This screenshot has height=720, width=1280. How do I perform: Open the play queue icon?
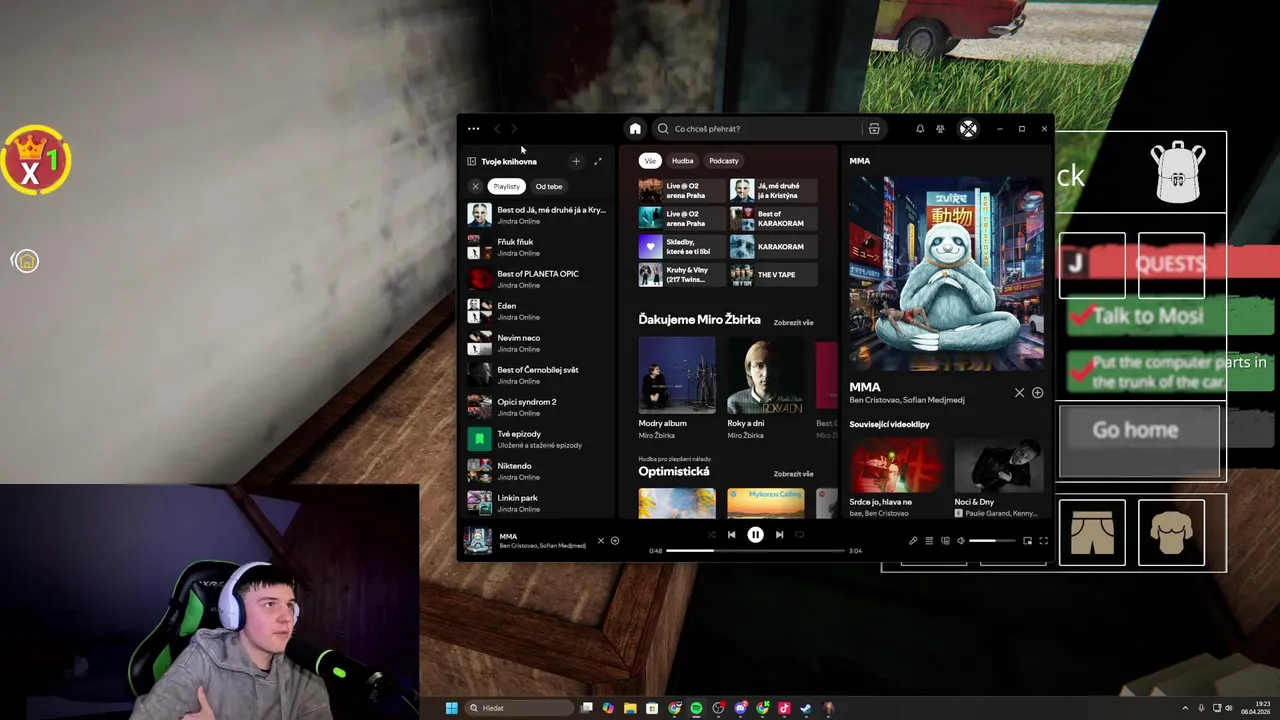pyautogui.click(x=929, y=541)
